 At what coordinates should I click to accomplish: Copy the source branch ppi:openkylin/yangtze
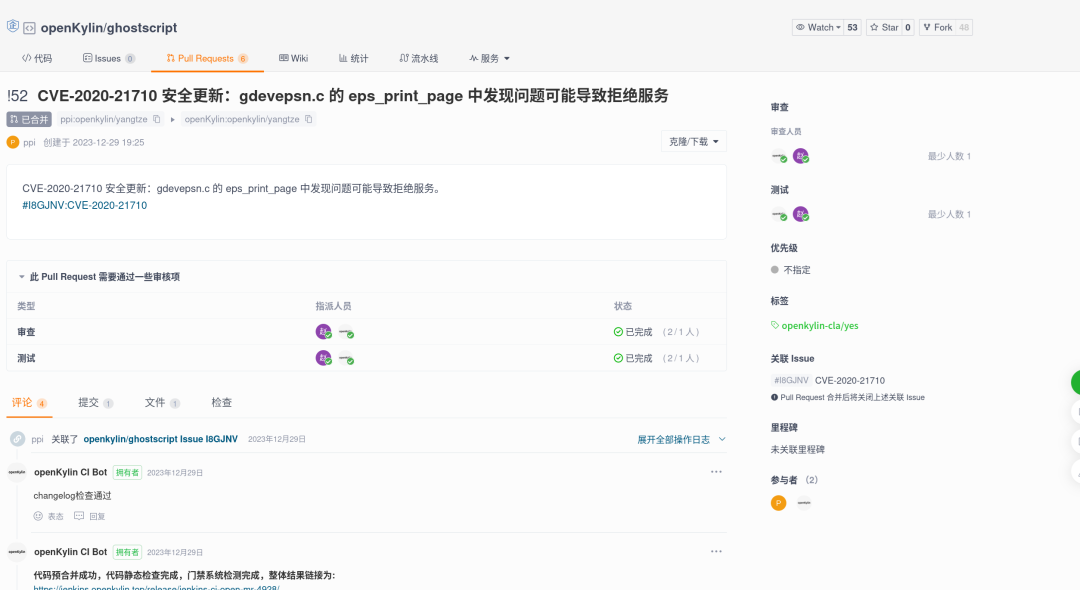point(157,119)
